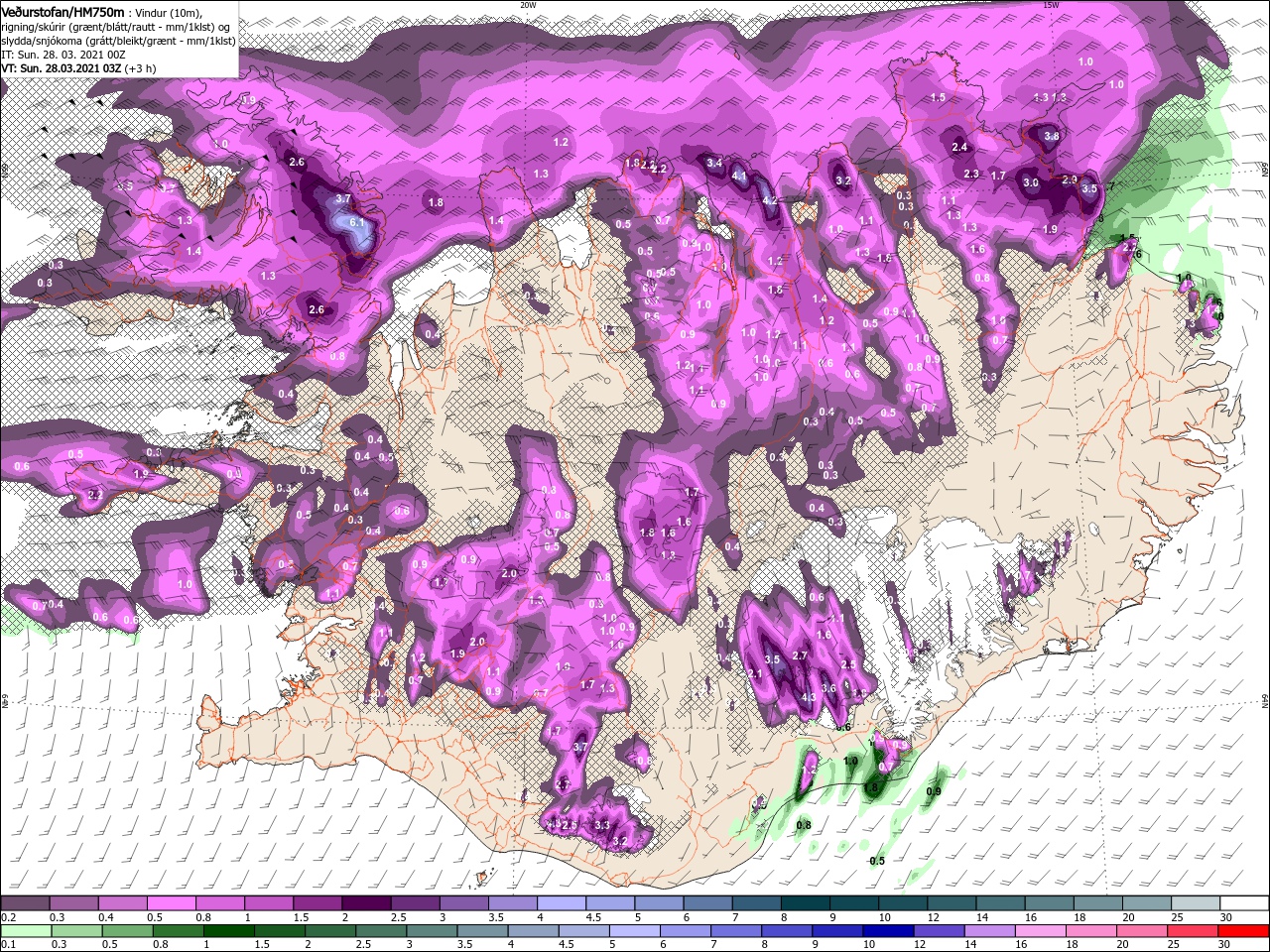
Task: Select the 4.1 value on the north coast
Action: click(739, 176)
